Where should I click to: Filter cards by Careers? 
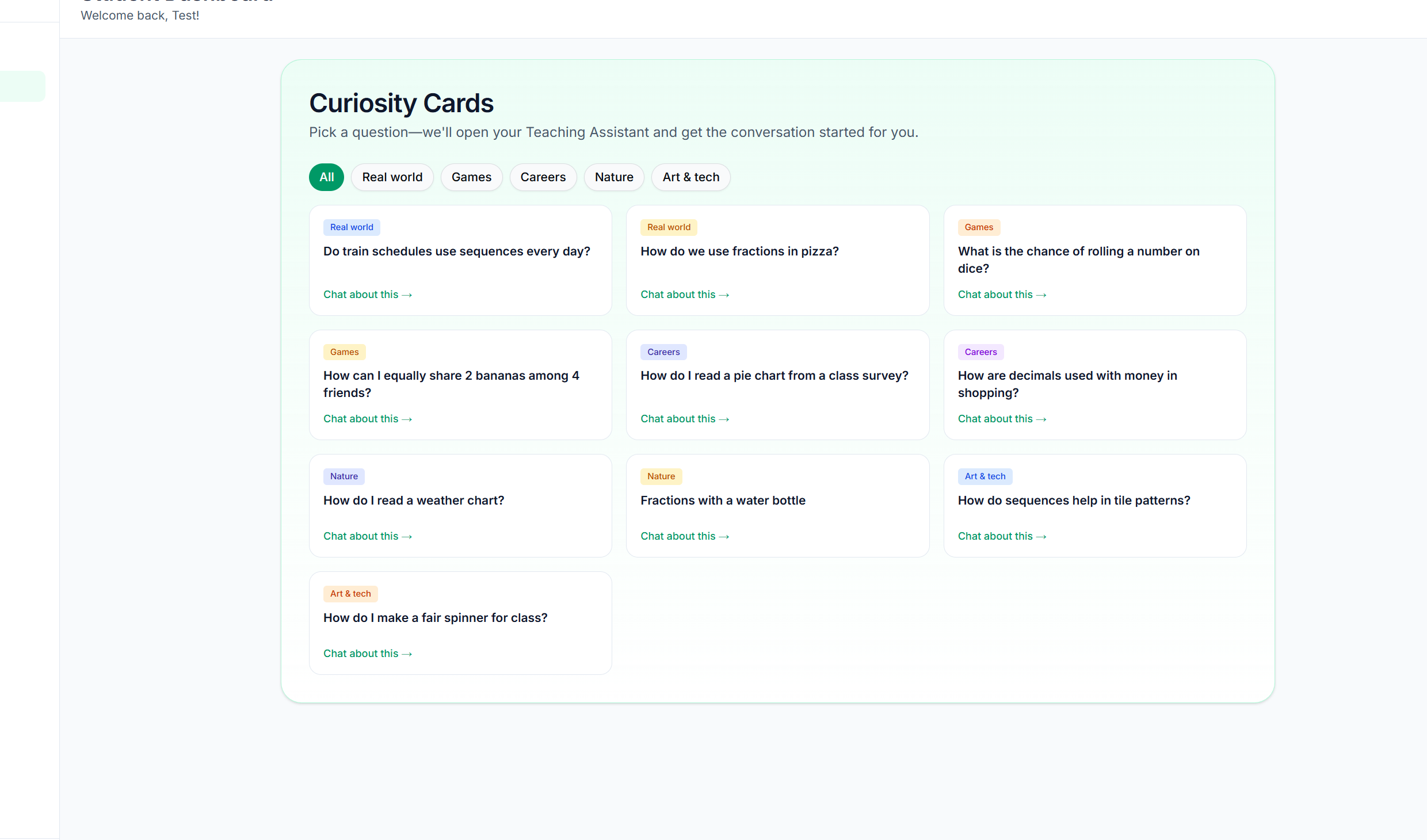(x=543, y=177)
